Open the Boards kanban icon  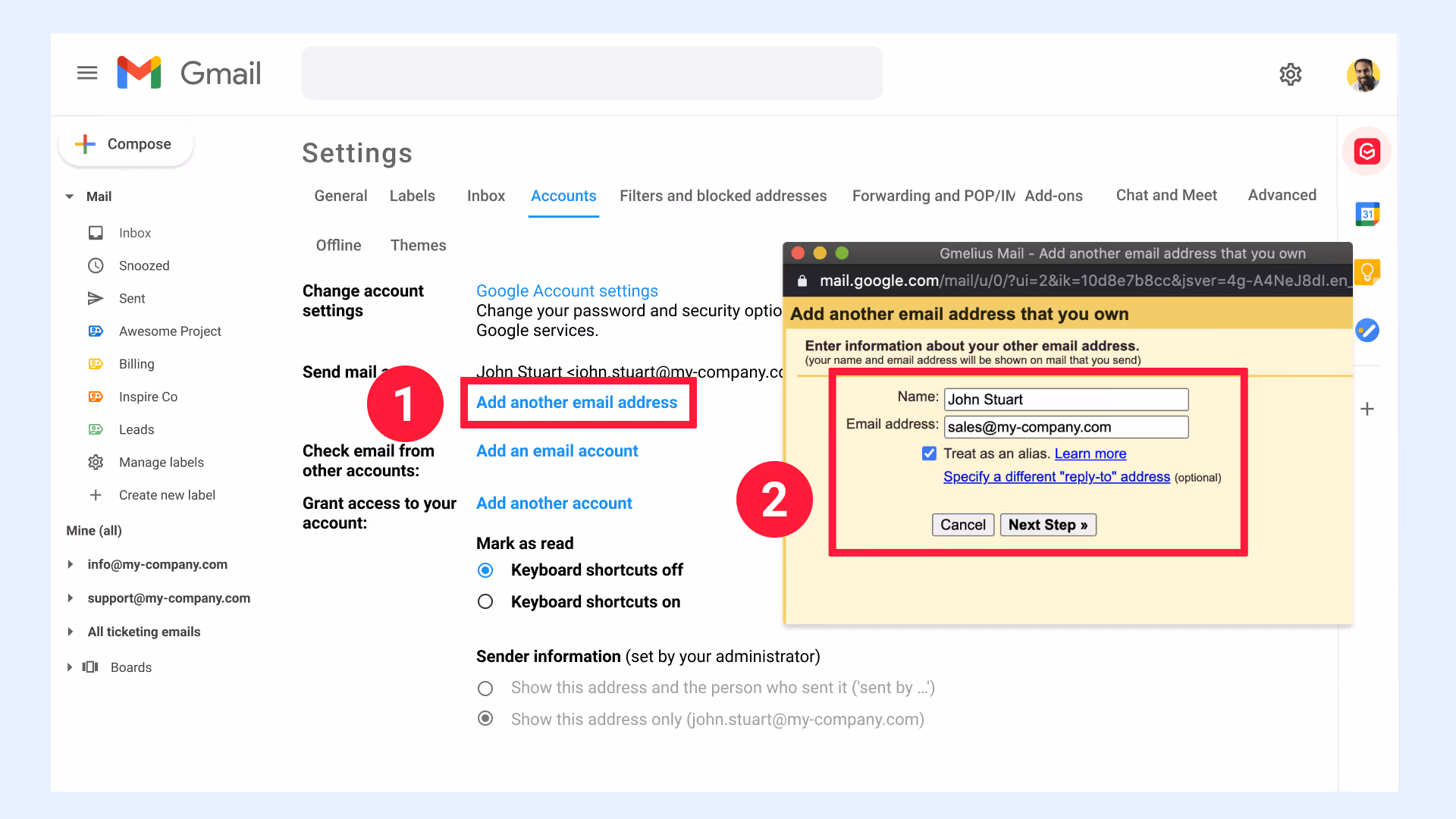point(90,667)
